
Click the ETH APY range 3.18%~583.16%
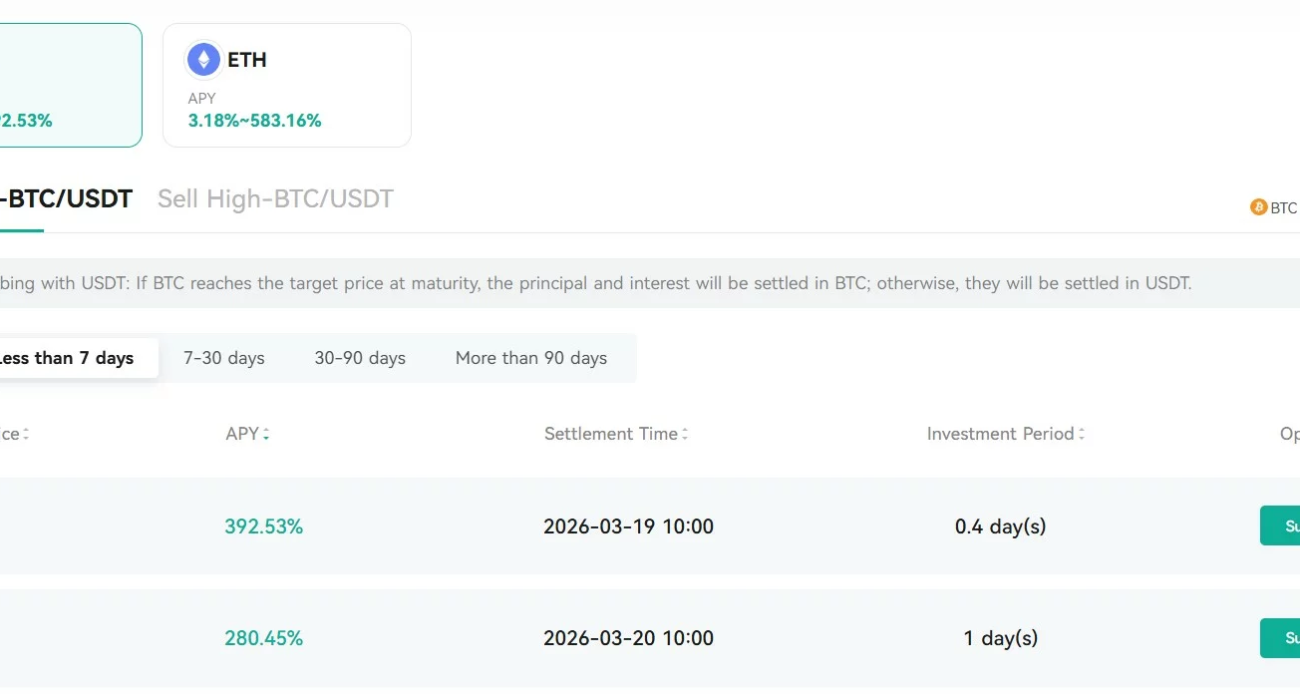point(255,121)
